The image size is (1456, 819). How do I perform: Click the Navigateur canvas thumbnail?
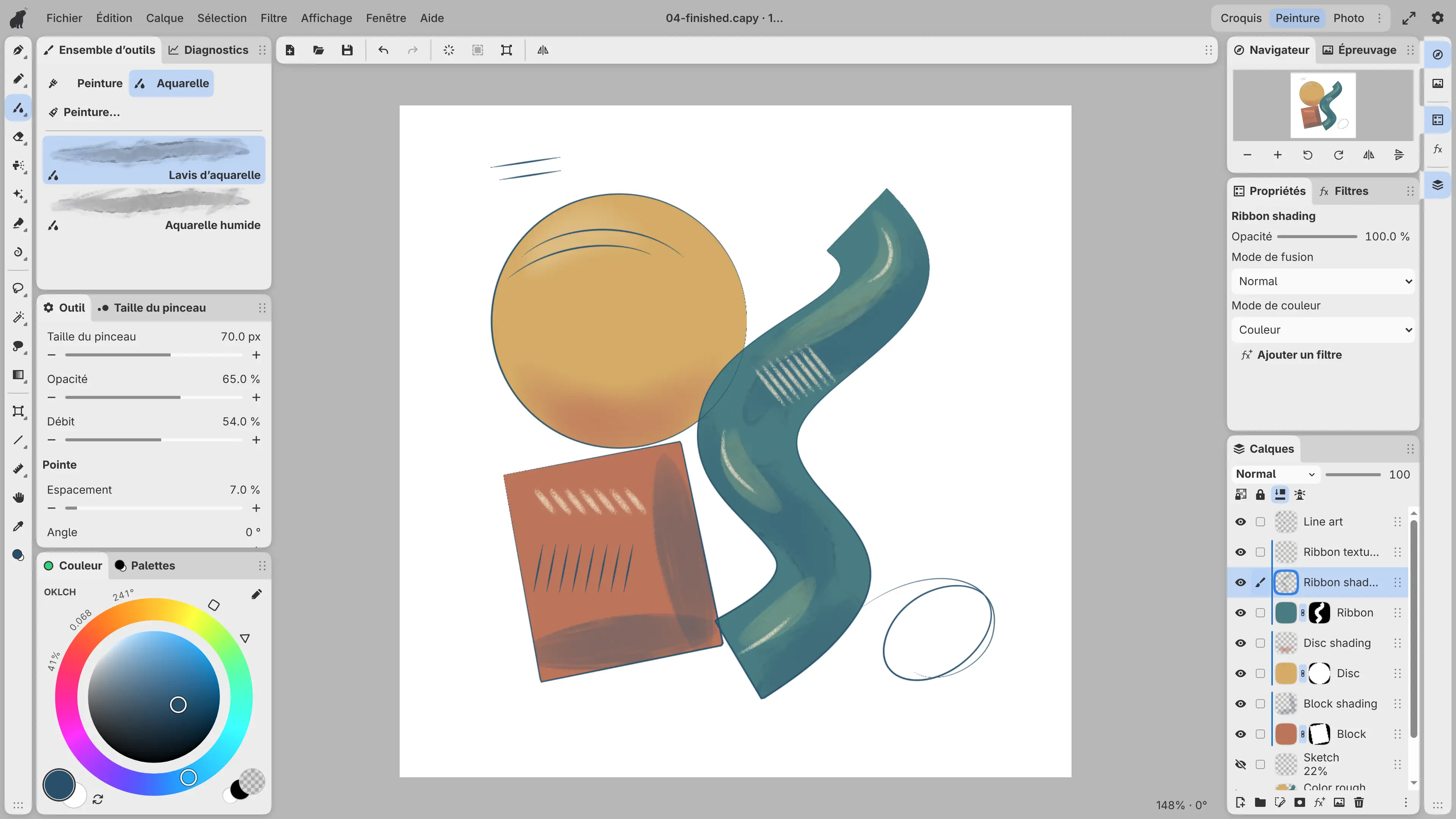[1323, 106]
